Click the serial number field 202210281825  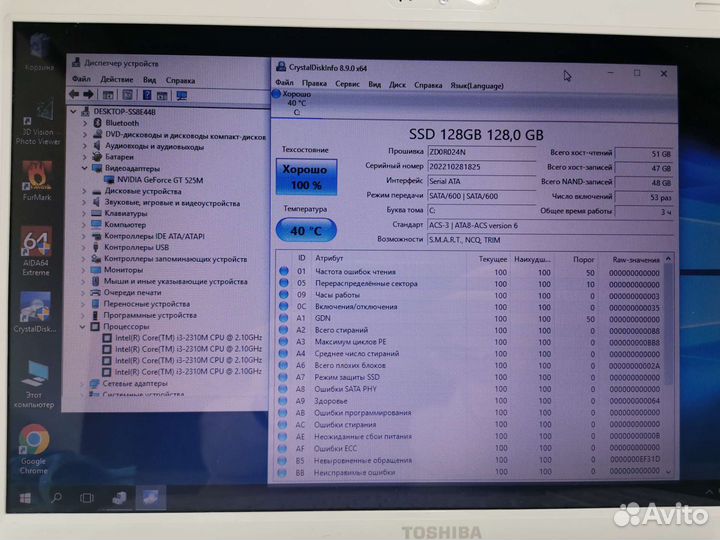point(481,167)
